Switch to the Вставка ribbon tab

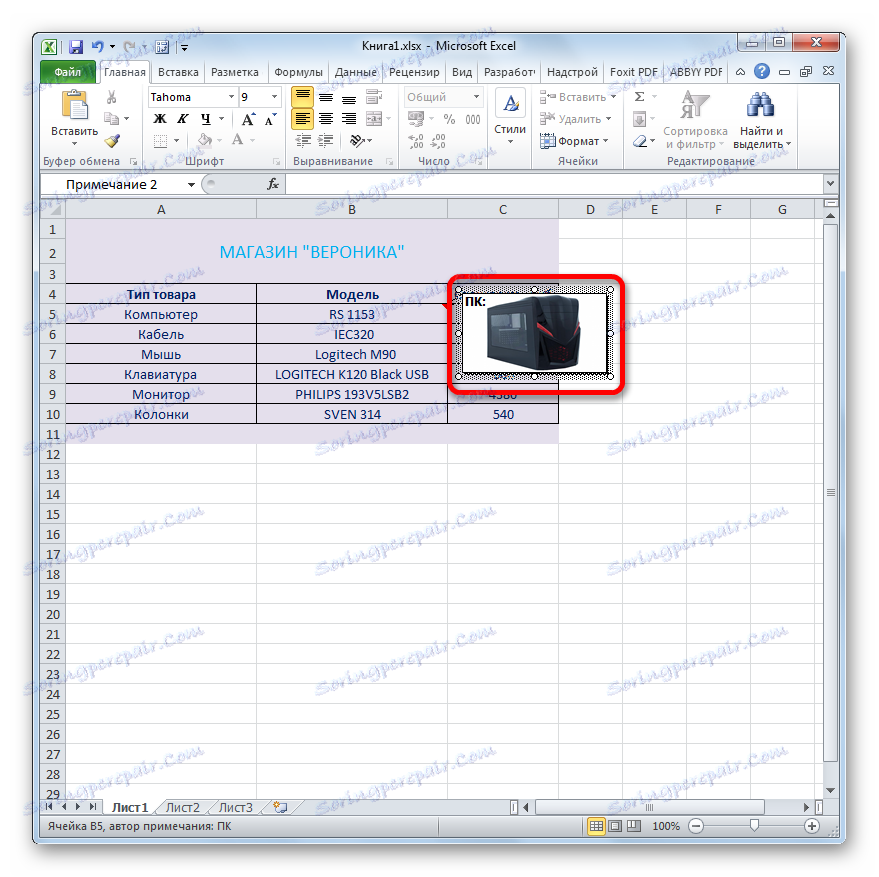click(x=178, y=72)
